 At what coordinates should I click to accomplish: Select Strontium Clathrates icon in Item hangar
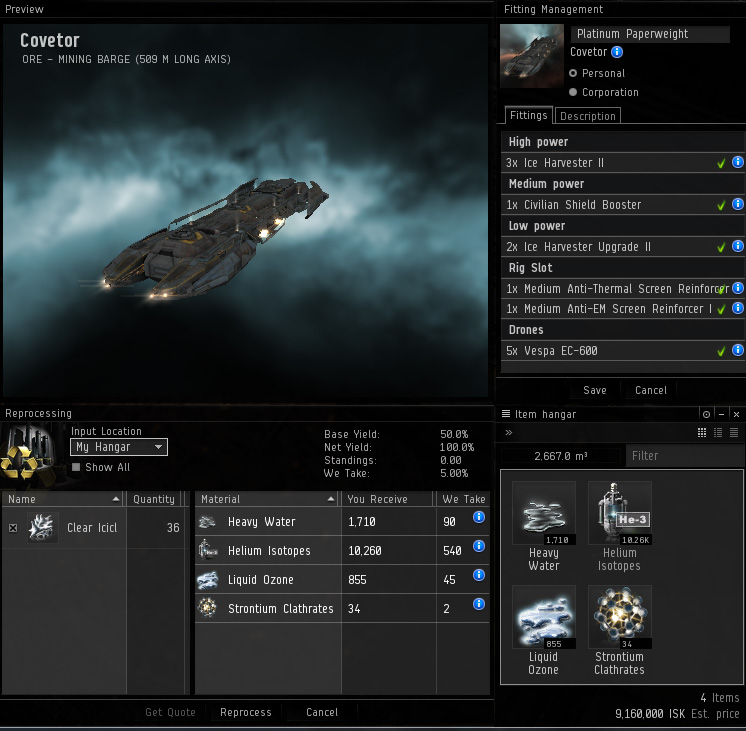point(620,617)
